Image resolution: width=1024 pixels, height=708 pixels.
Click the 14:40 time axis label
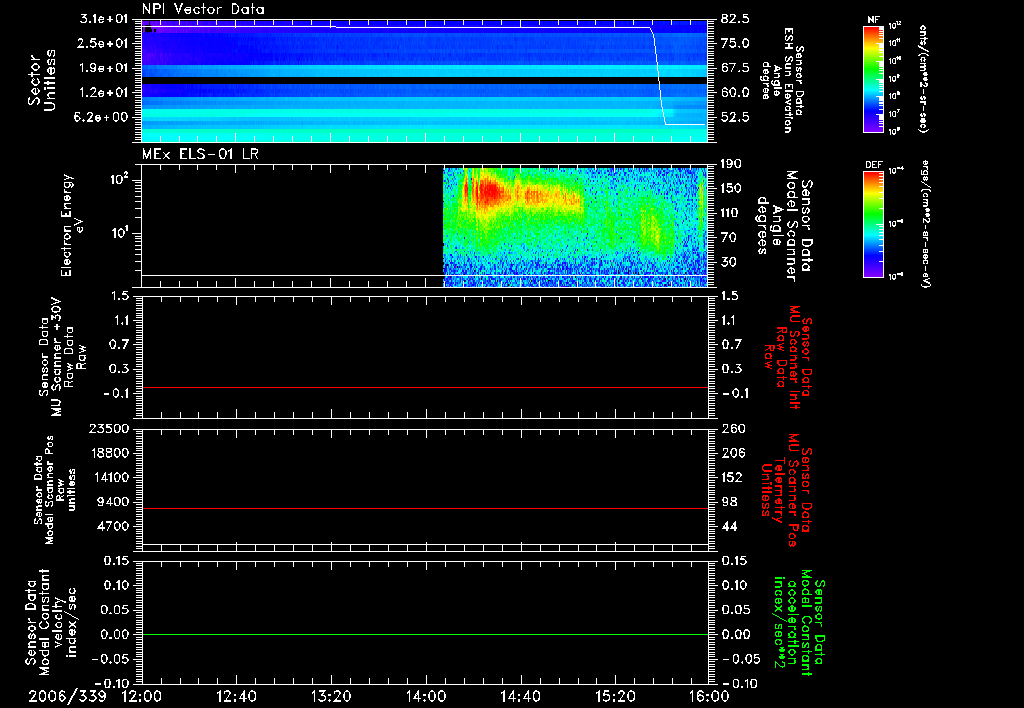(x=520, y=696)
